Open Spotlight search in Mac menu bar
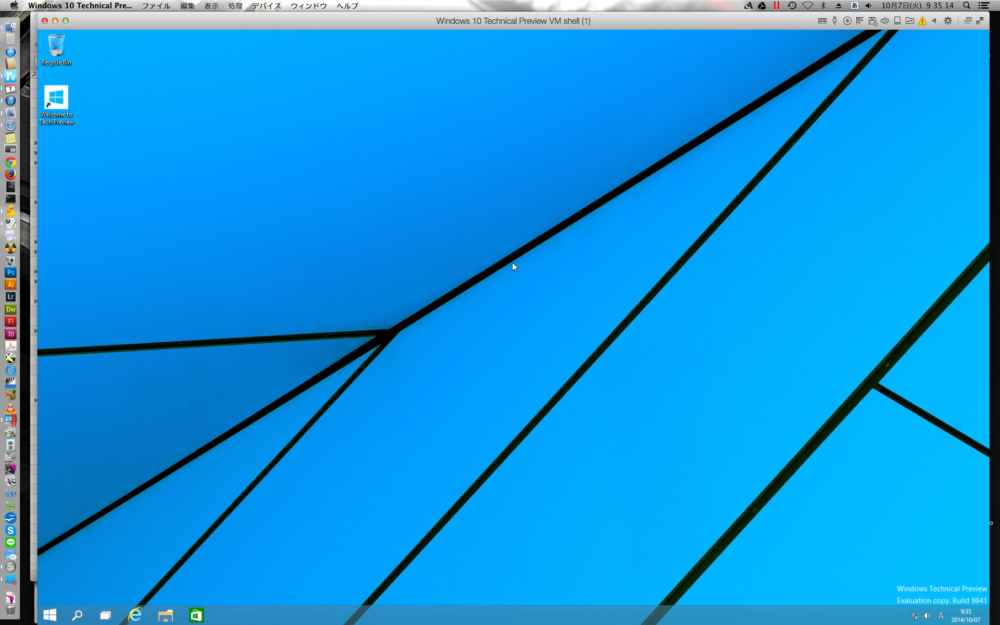The height and width of the screenshot is (625, 1000). pyautogui.click(x=965, y=6)
